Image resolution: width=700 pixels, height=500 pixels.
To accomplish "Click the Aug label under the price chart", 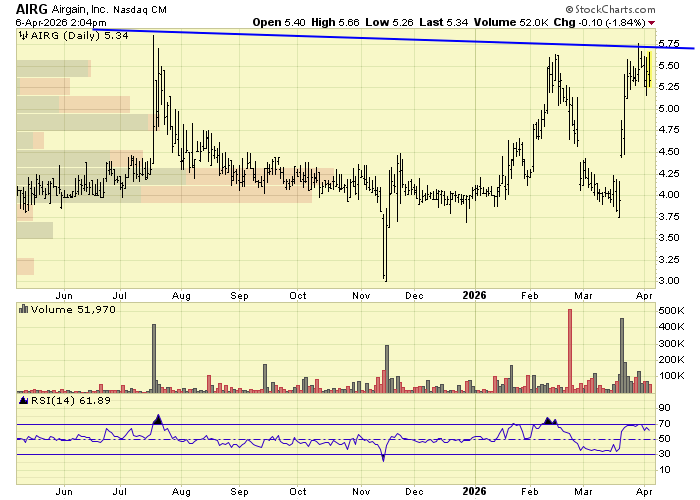I will [x=181, y=296].
